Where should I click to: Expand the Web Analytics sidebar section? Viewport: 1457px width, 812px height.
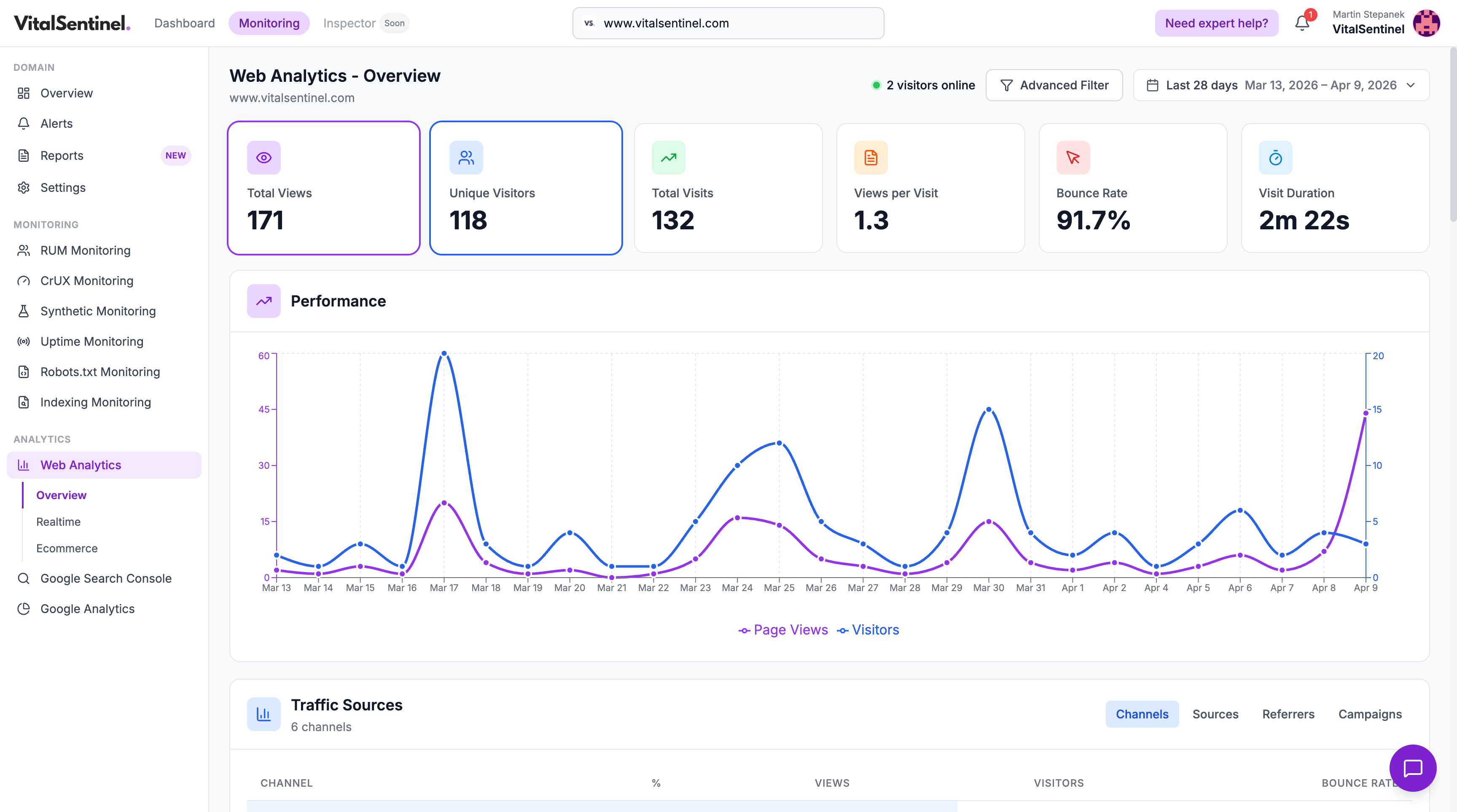click(x=81, y=464)
